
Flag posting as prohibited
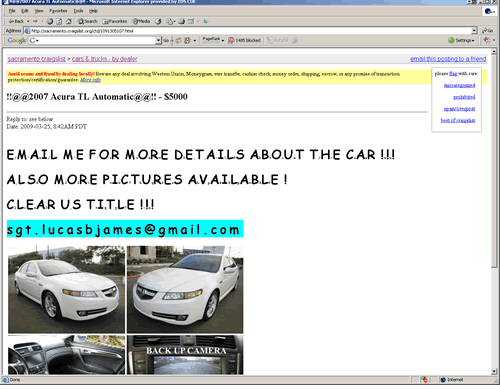(x=464, y=97)
